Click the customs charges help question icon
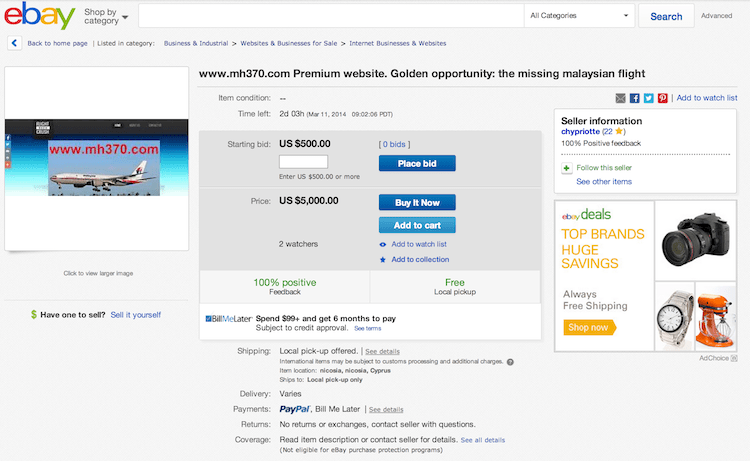The width and height of the screenshot is (750, 461). [x=510, y=362]
